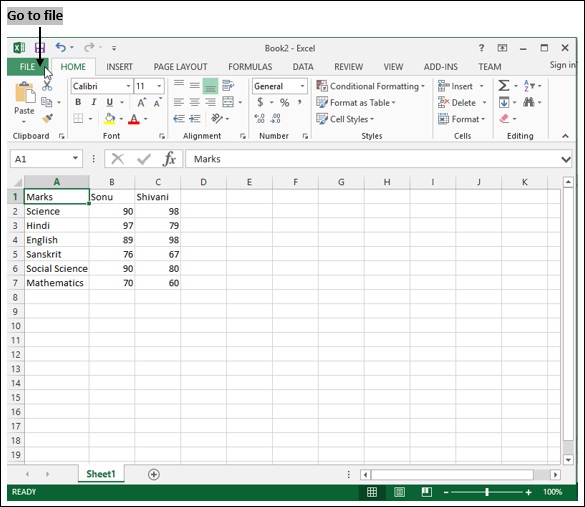Viewport: 585px width, 507px height.
Task: Click the Save icon in quick access toolbar
Action: tap(40, 48)
